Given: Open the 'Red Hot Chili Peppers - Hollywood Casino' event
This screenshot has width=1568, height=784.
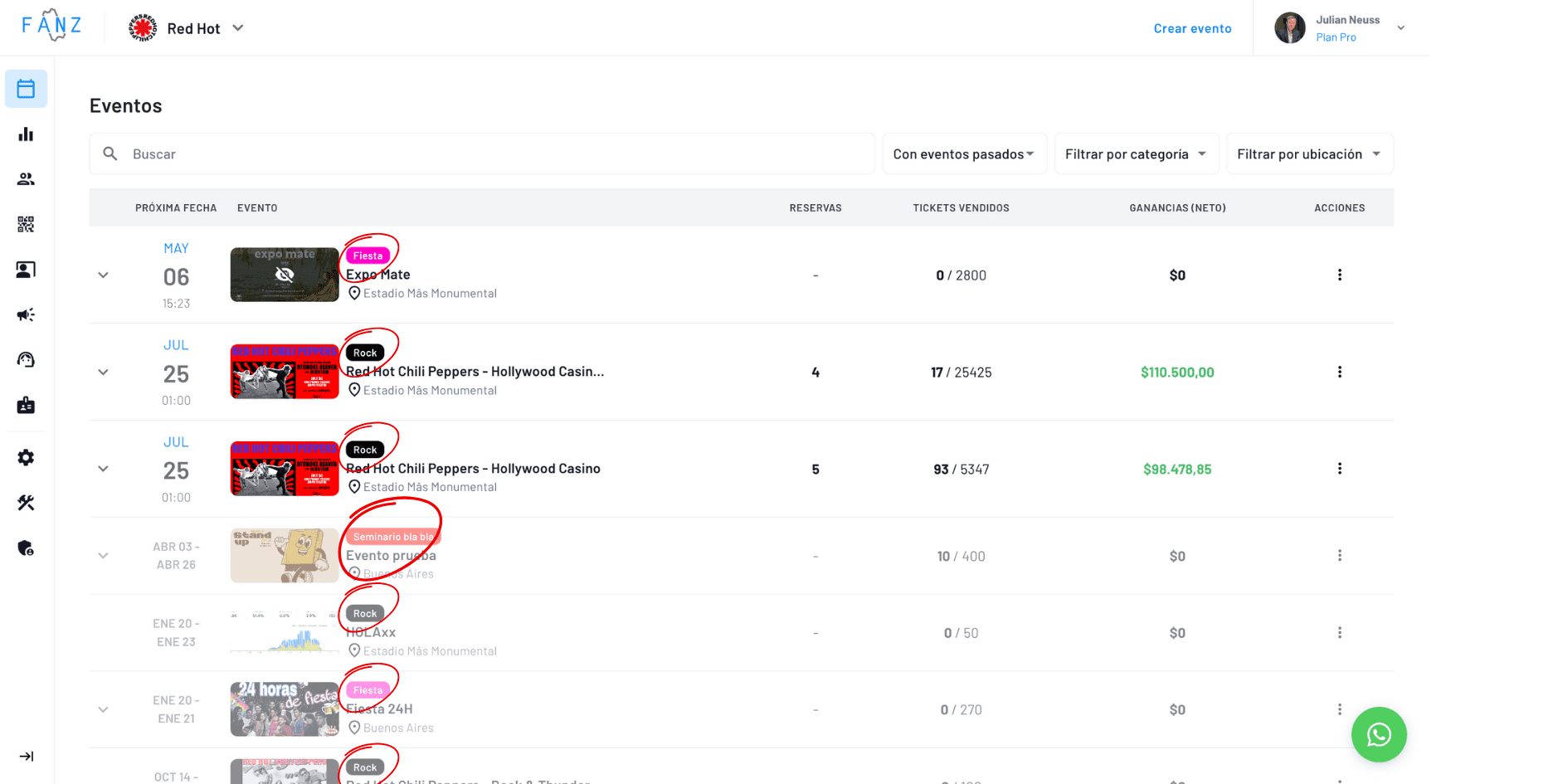Looking at the screenshot, I should tap(473, 469).
